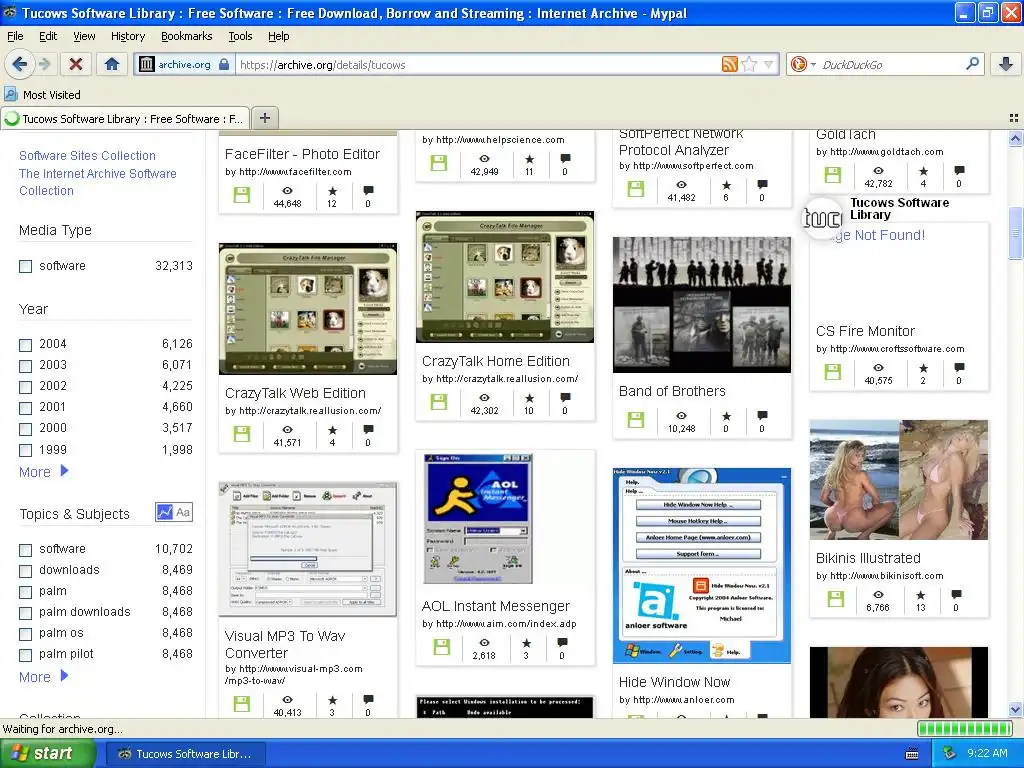Image resolution: width=1024 pixels, height=768 pixels.
Task: Click the scrollbar down arrow
Action: click(x=1015, y=709)
